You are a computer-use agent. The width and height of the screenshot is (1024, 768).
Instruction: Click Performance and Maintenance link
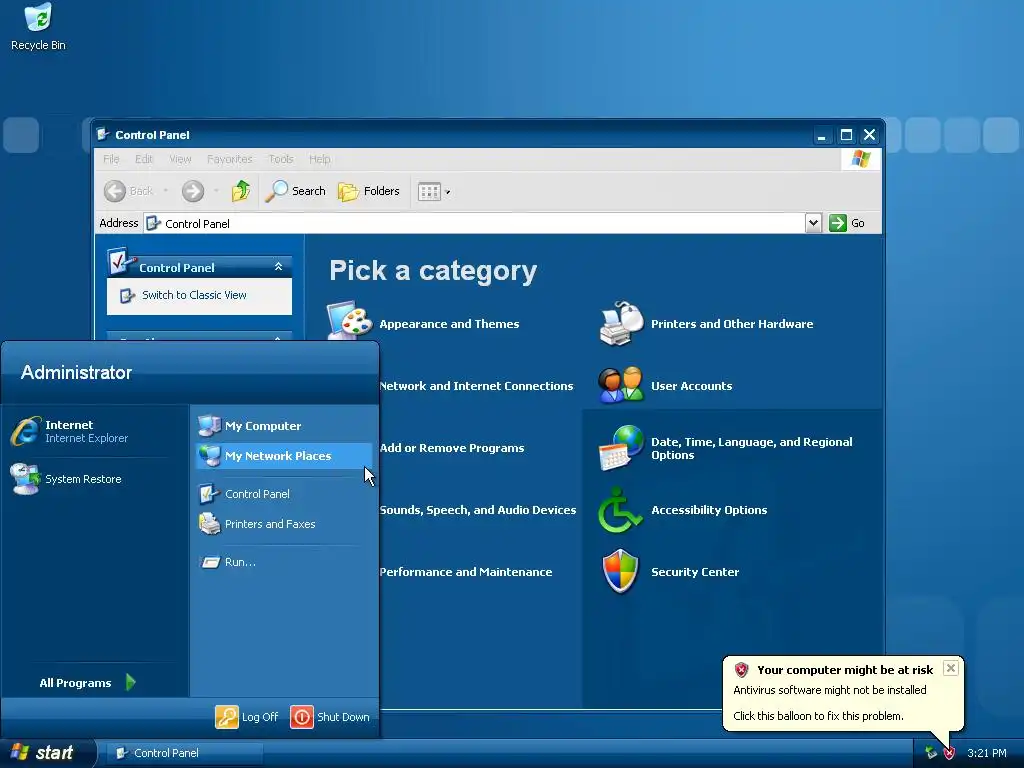[x=466, y=572]
